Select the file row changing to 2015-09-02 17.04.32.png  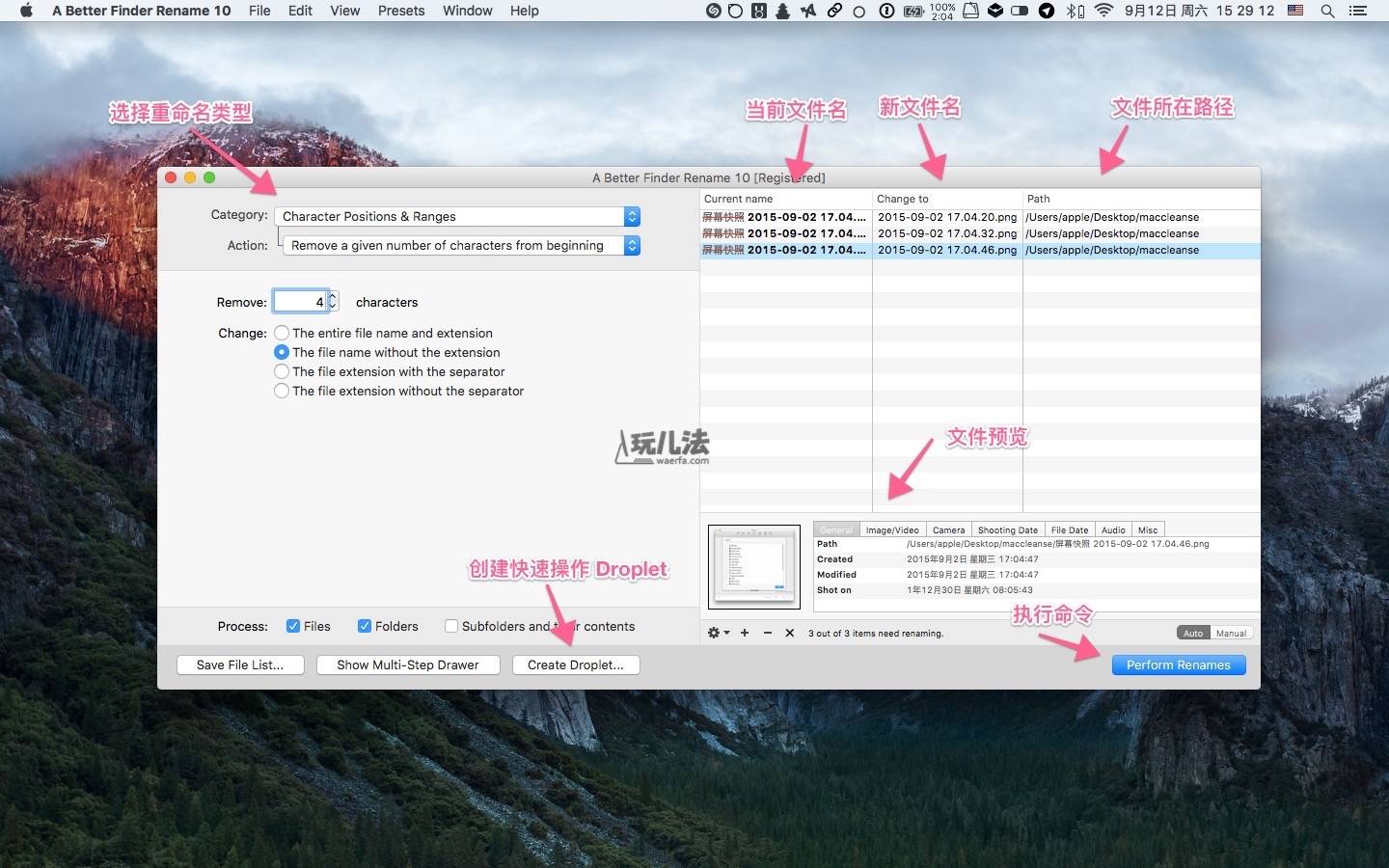[980, 233]
